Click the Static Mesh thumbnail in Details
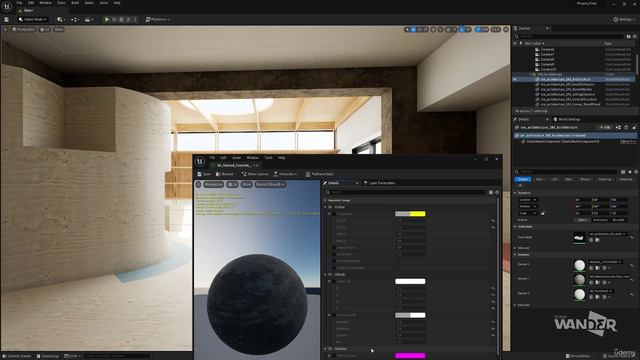Viewport: 640px width, 360px height. pos(579,237)
